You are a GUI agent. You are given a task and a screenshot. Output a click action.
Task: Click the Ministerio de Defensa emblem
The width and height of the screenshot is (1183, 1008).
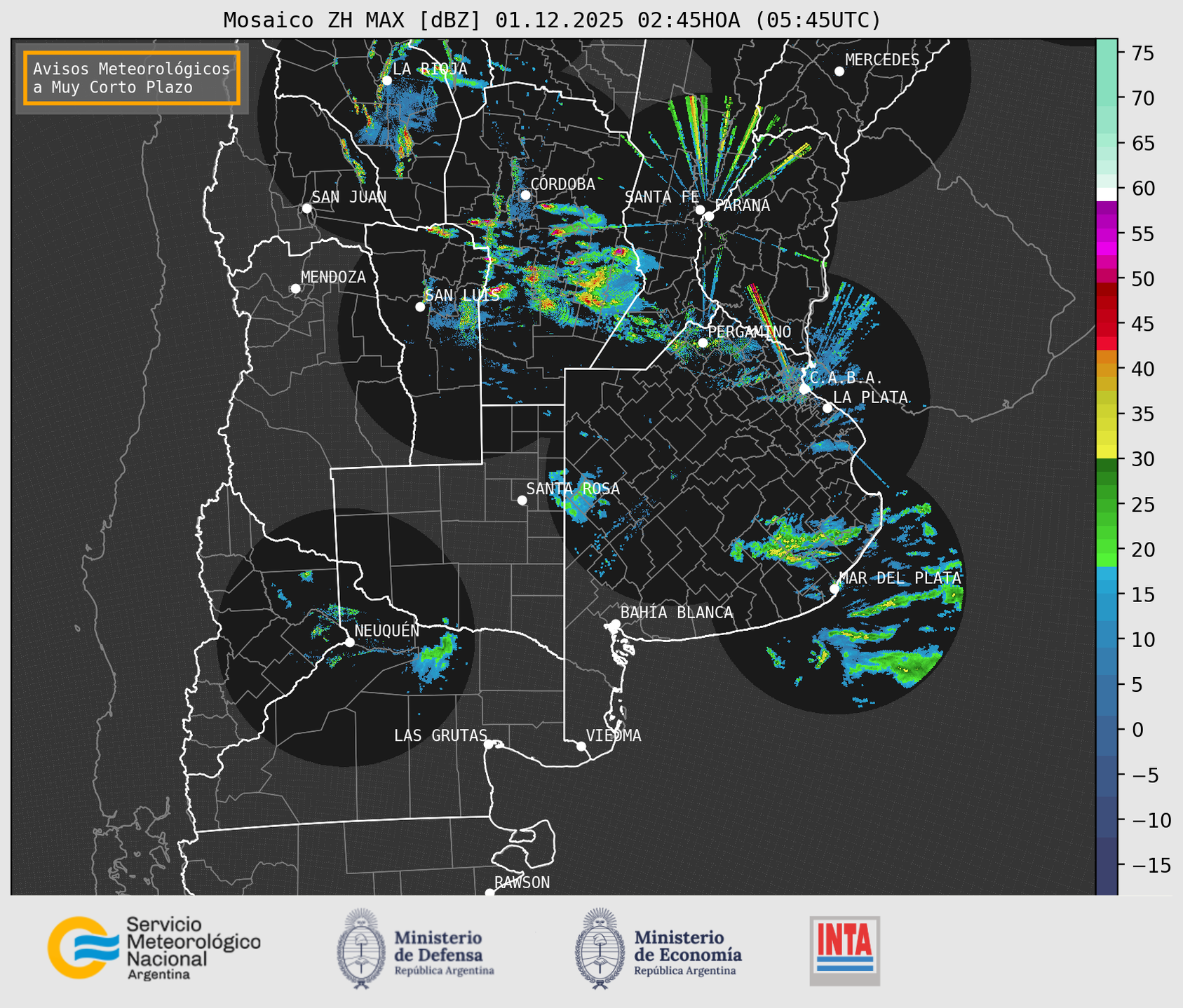(361, 948)
